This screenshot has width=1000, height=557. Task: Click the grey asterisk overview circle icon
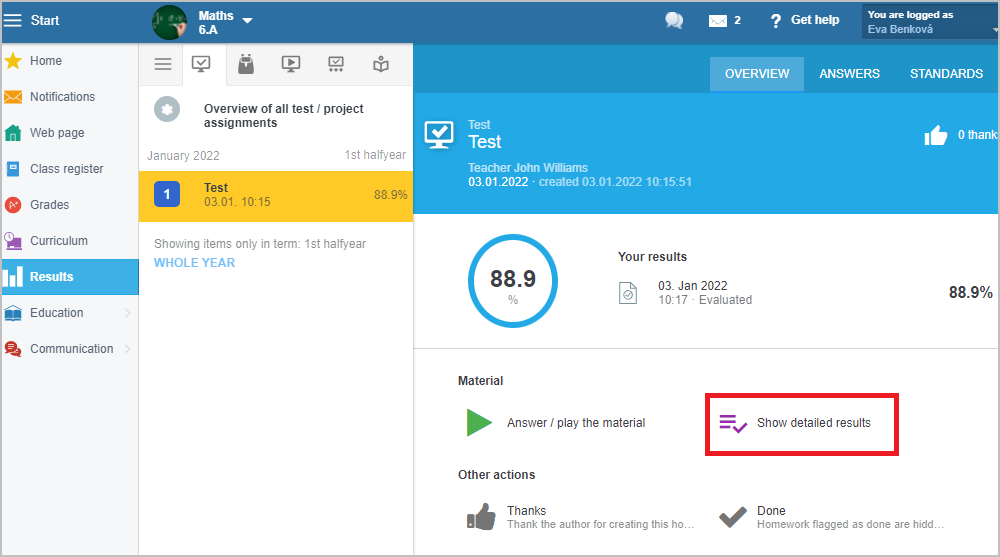167,110
